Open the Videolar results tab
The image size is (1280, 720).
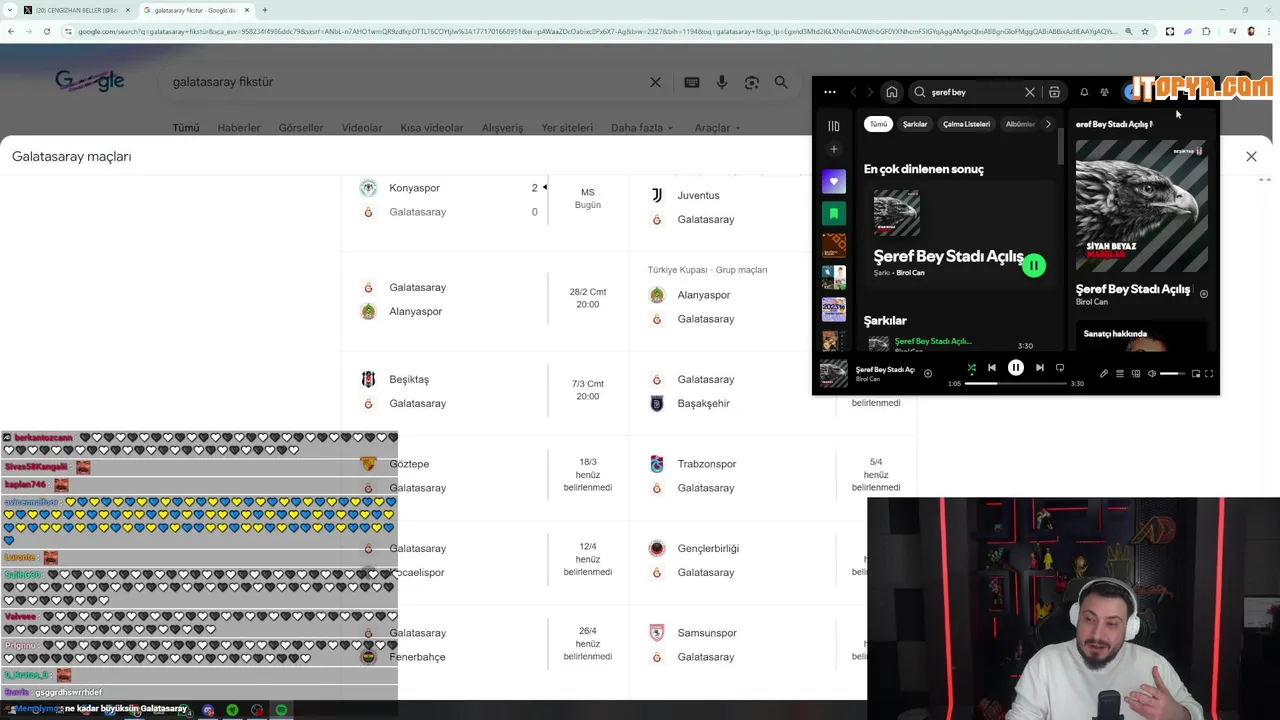point(362,128)
